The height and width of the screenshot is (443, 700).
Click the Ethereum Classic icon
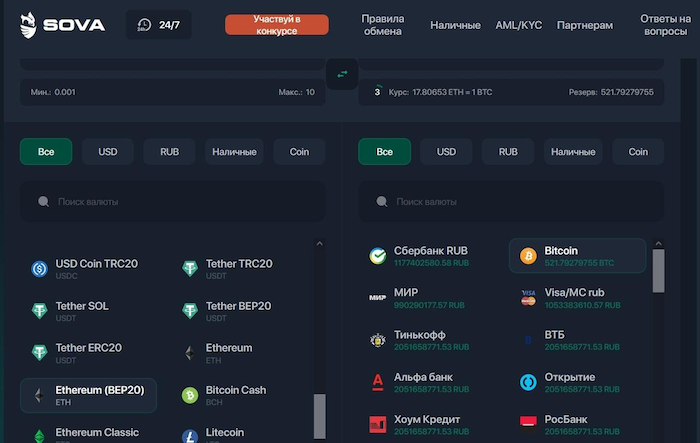[x=40, y=436]
